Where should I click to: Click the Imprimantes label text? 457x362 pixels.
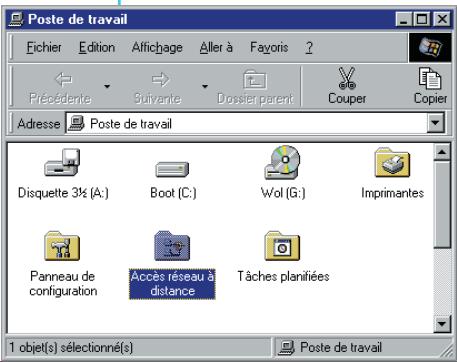pos(392,193)
